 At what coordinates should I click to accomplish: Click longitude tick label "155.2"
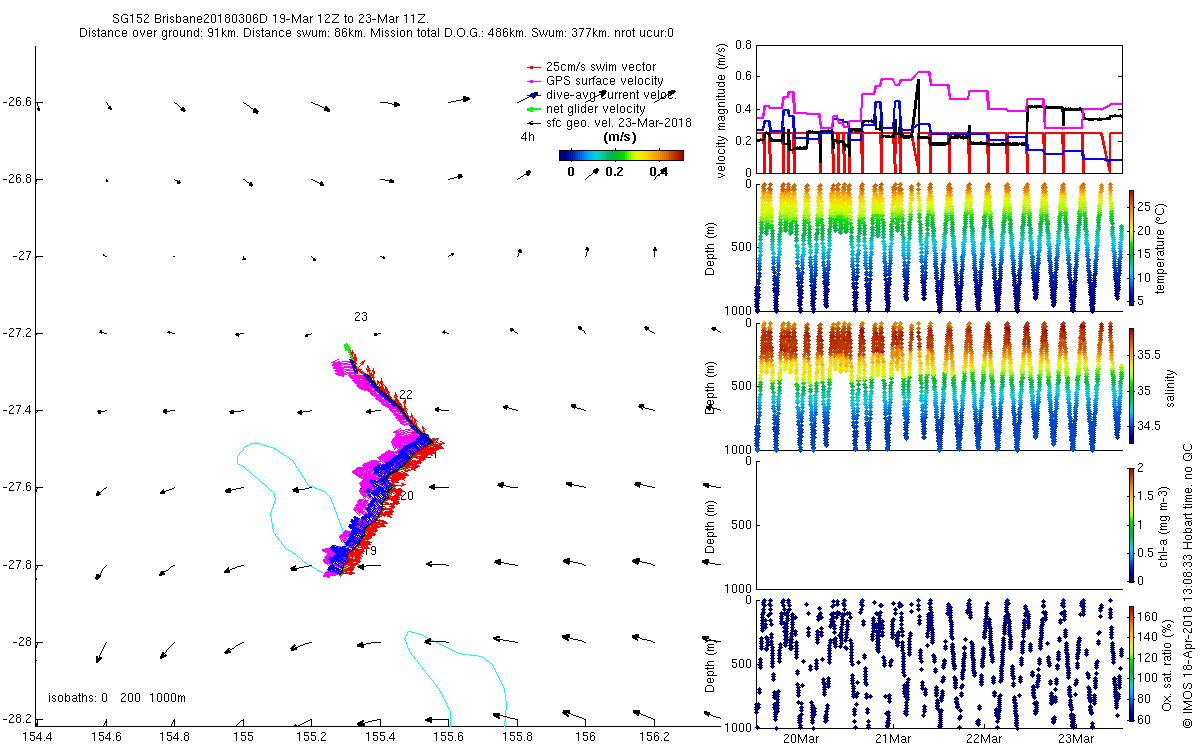pyautogui.click(x=311, y=737)
